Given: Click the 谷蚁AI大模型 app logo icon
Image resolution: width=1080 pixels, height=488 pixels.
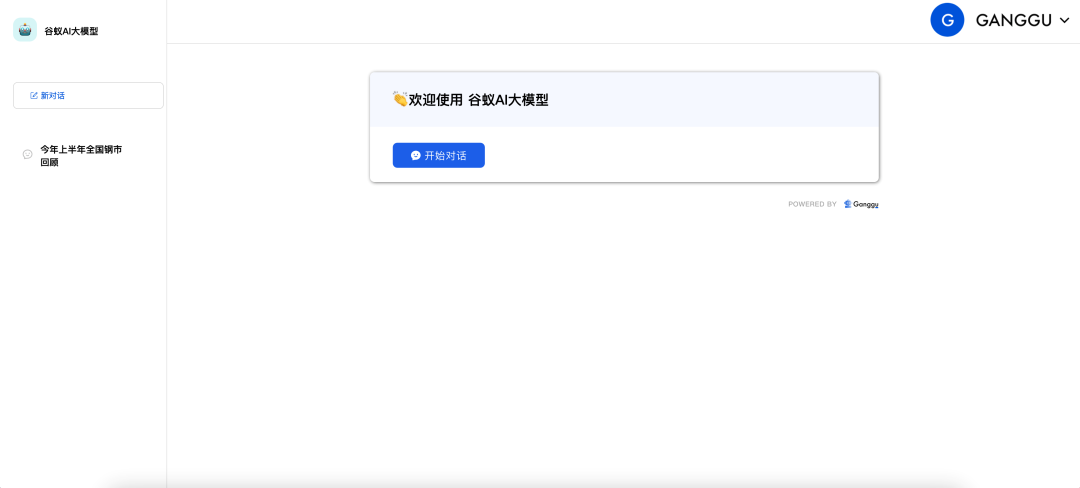Looking at the screenshot, I should [25, 30].
